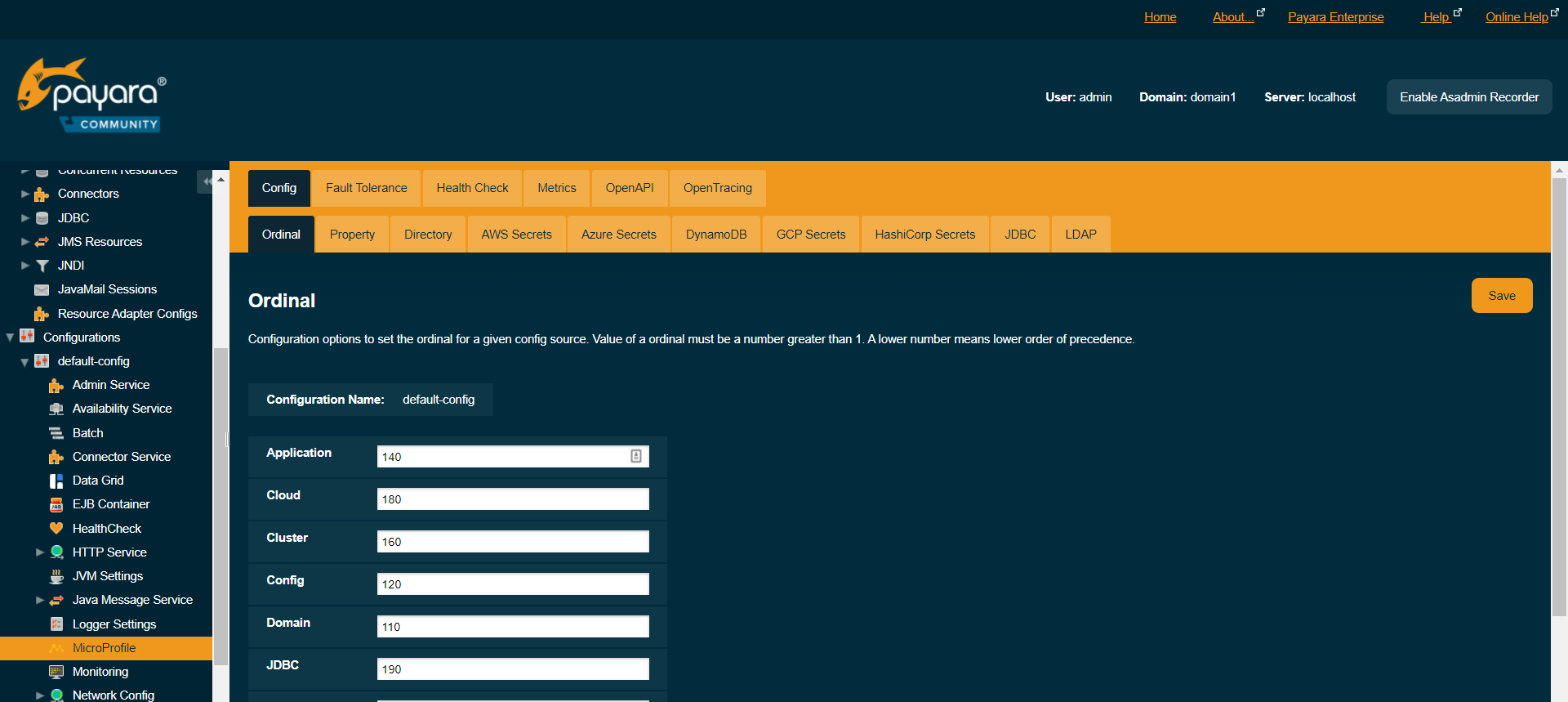Click the EJB Container icon
The image size is (1568, 702).
56,504
